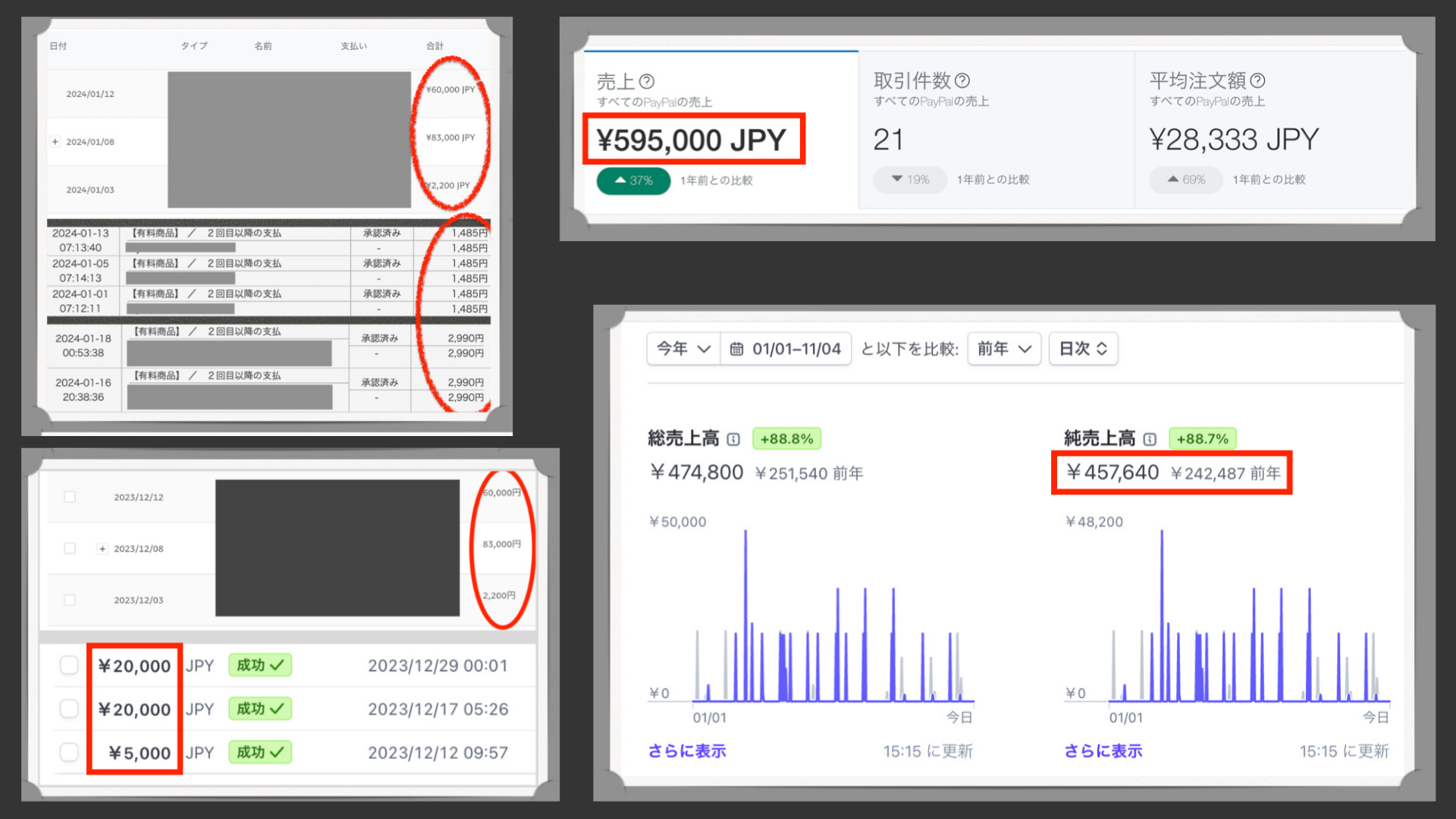Click the 37% increase green badge
1456x819 pixels.
coord(633,180)
